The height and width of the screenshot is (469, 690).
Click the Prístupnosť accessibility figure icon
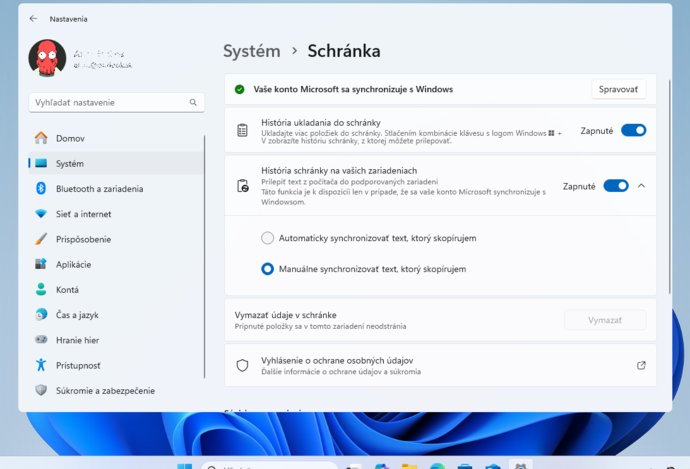(41, 365)
